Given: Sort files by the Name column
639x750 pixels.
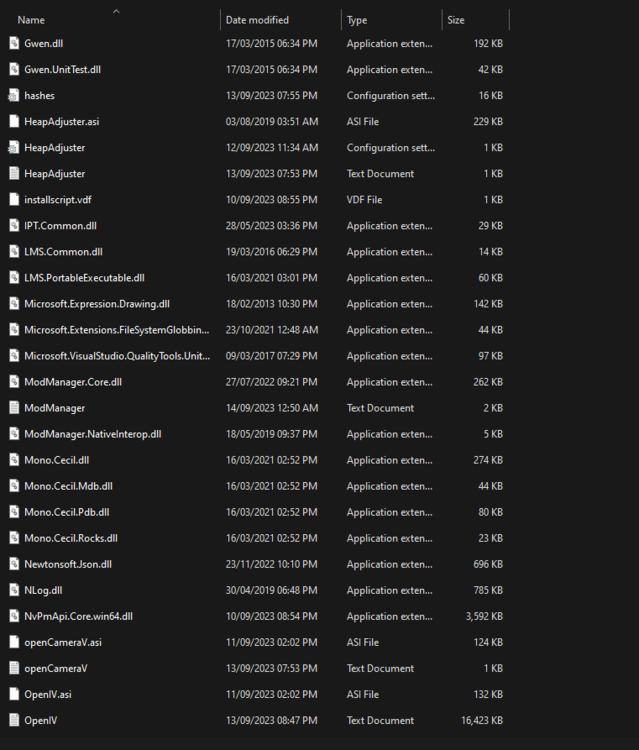Looking at the screenshot, I should (31, 20).
